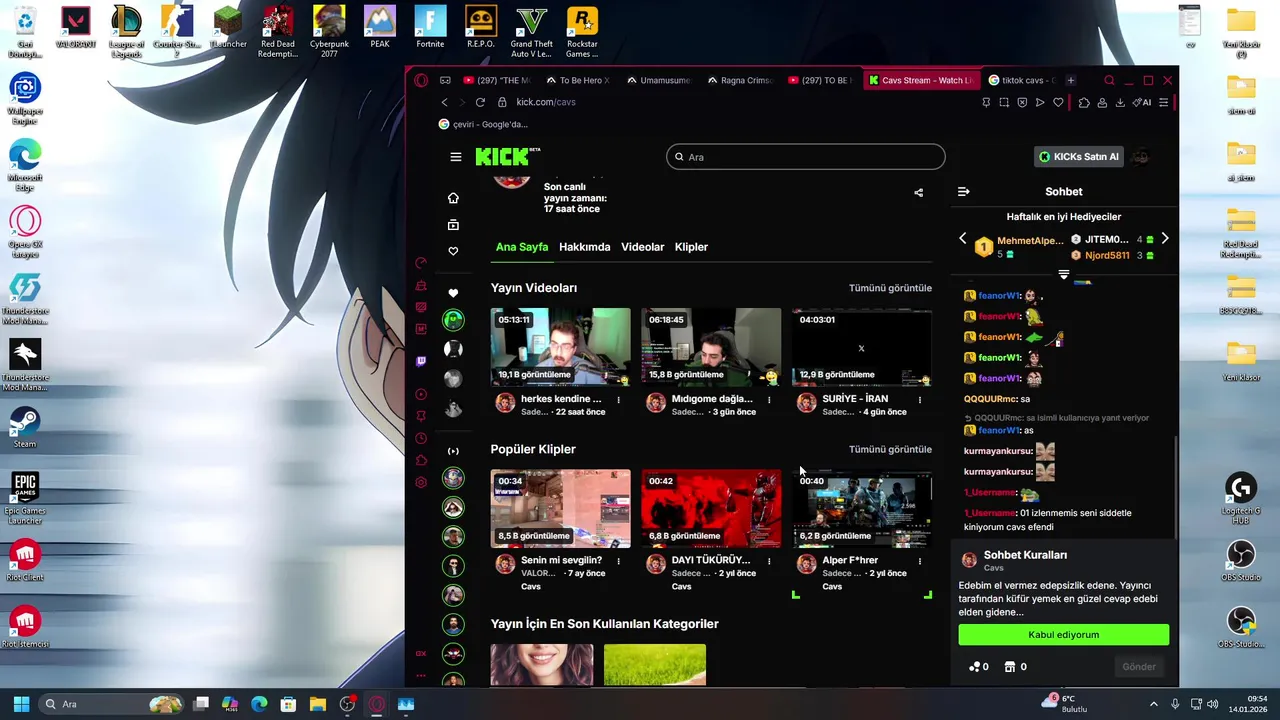The width and height of the screenshot is (1280, 720).
Task: Play the 00:42 'DAYI TÜKÜRÜY' clip
Action: click(711, 508)
